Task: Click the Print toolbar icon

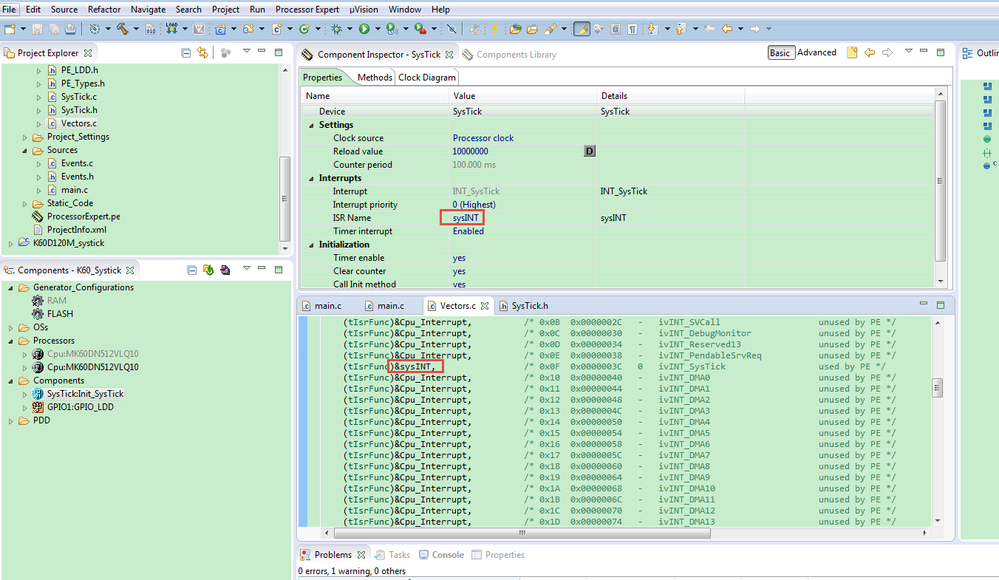Action: coord(71,29)
